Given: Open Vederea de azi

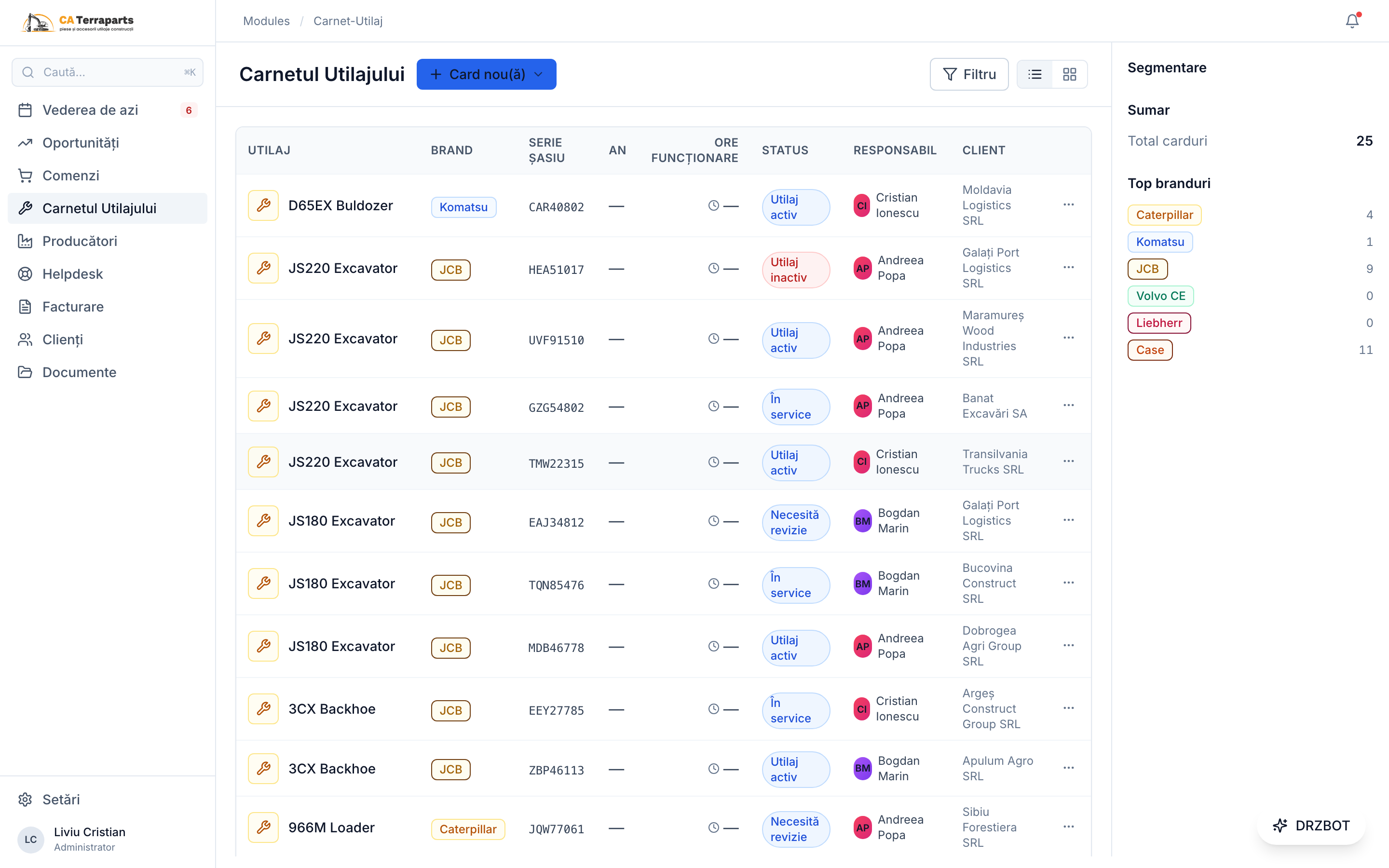Looking at the screenshot, I should pos(108,110).
